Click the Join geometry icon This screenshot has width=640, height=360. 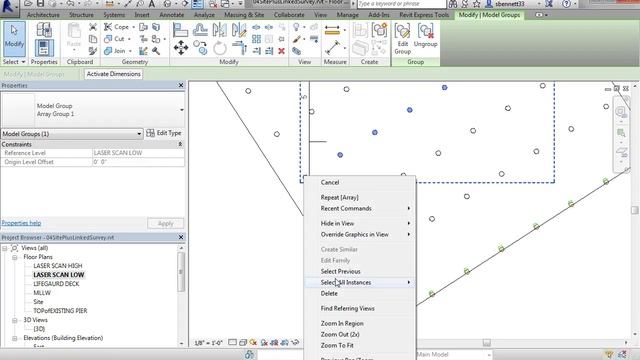(x=108, y=51)
